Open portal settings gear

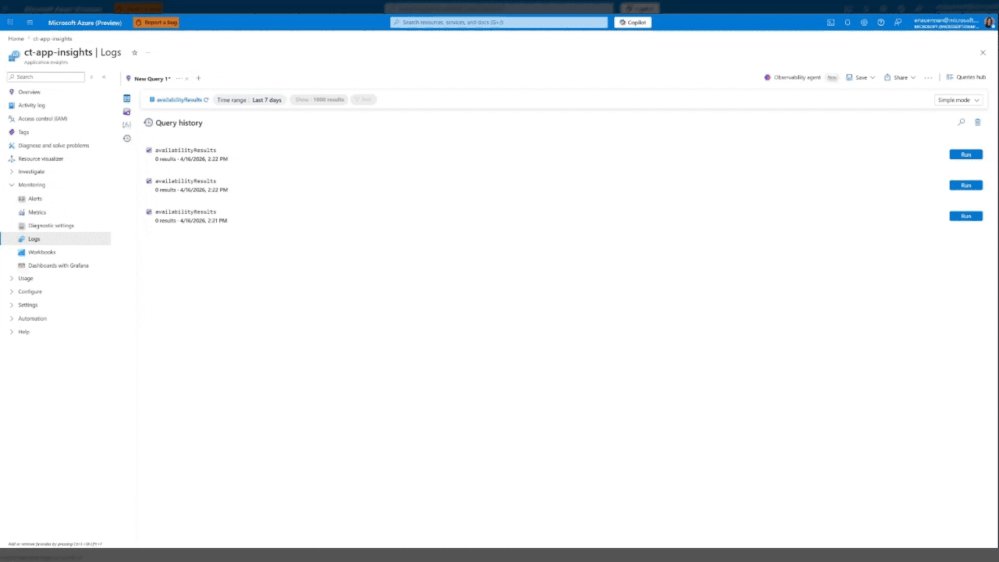(x=864, y=22)
